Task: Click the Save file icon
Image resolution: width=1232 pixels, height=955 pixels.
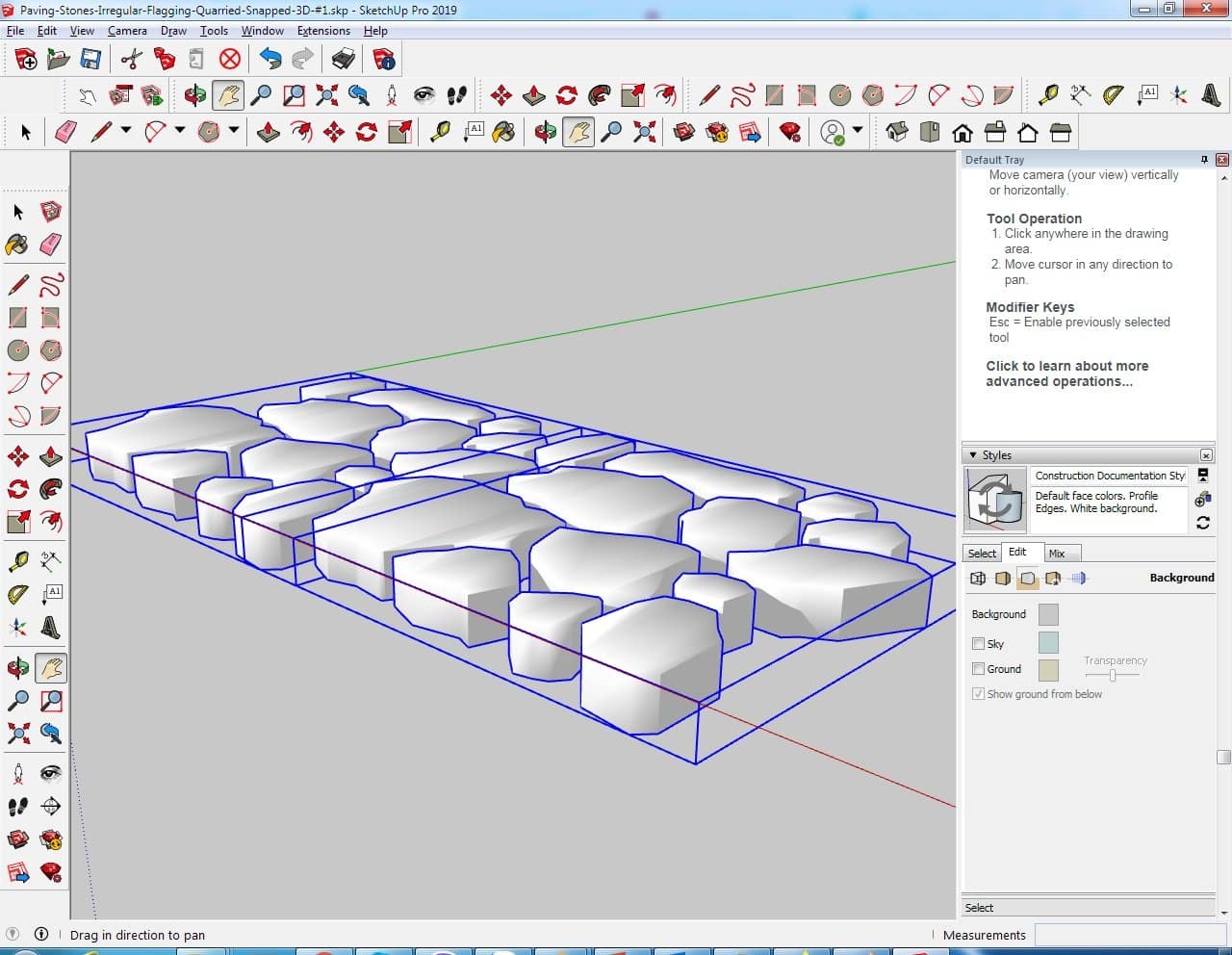Action: pyautogui.click(x=90, y=60)
